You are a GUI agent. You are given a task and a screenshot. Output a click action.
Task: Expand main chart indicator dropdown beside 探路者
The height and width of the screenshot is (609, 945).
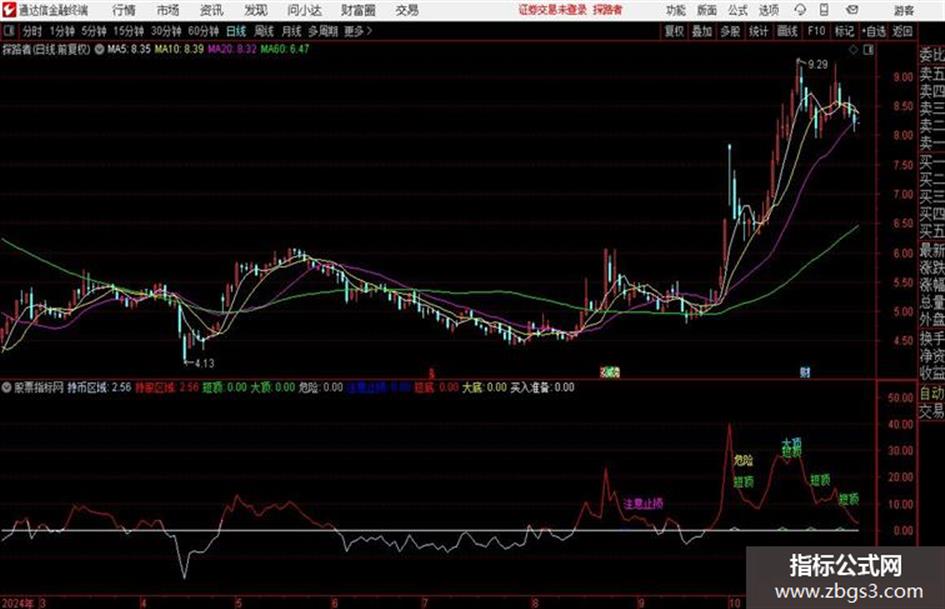pos(99,49)
